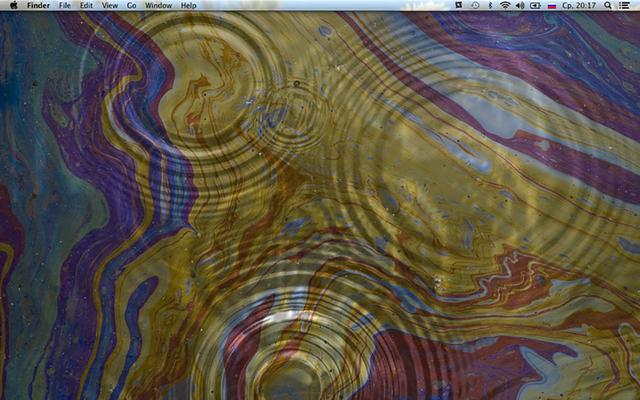Open the Wi-Fi status menu
Screen dimensions: 640x400
pos(505,5)
